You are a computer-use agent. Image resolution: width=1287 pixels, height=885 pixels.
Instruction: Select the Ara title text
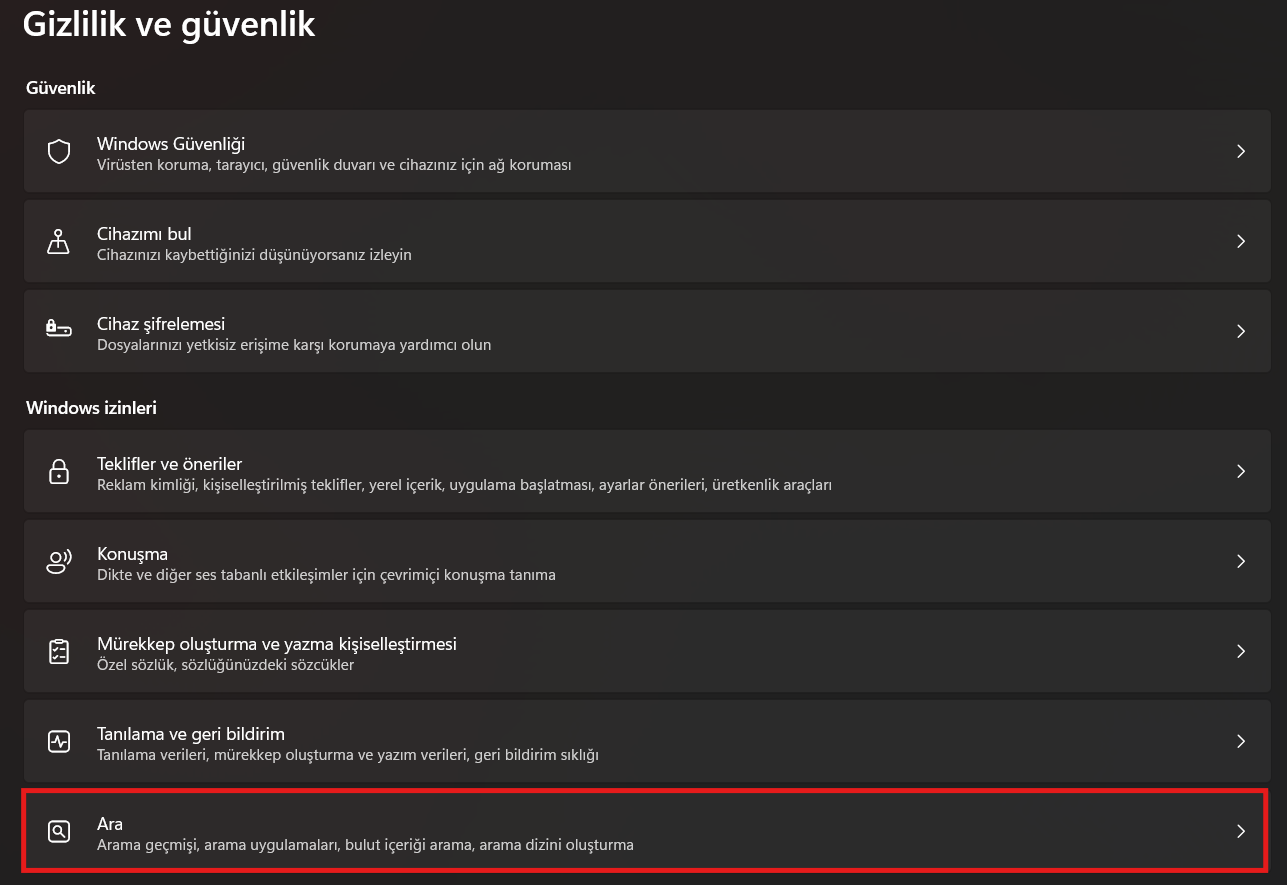click(110, 824)
